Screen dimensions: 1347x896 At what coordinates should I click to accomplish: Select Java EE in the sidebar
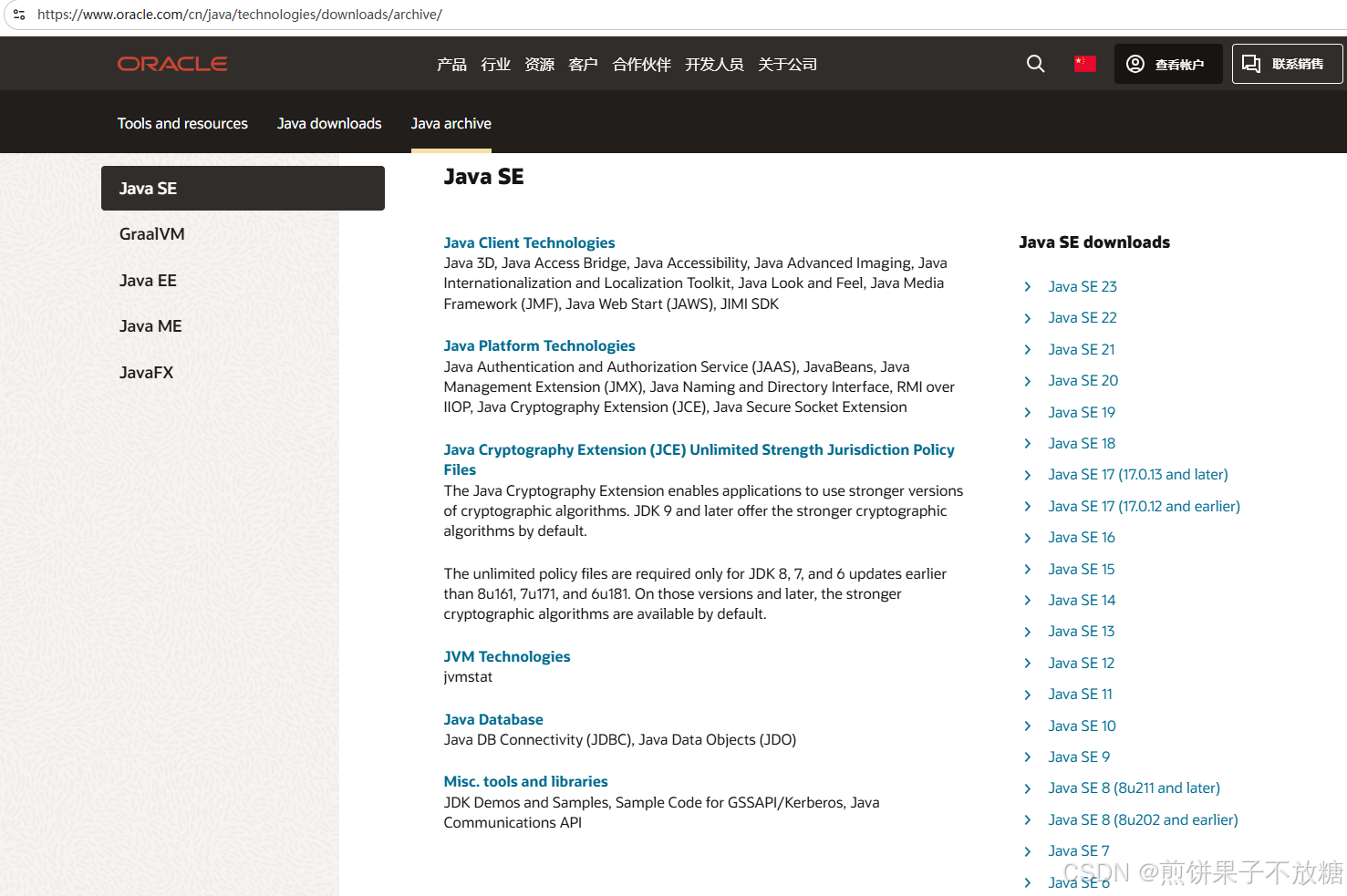tap(148, 281)
